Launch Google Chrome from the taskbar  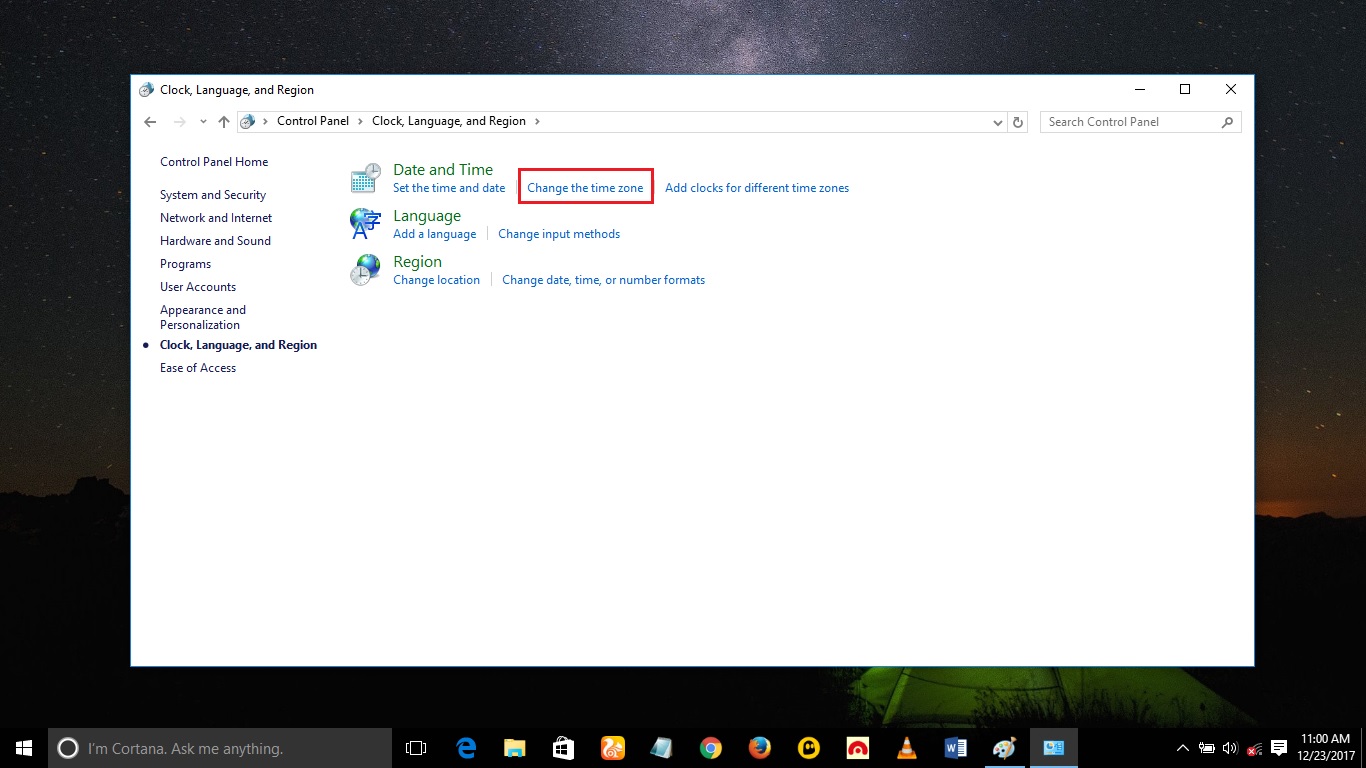[711, 748]
